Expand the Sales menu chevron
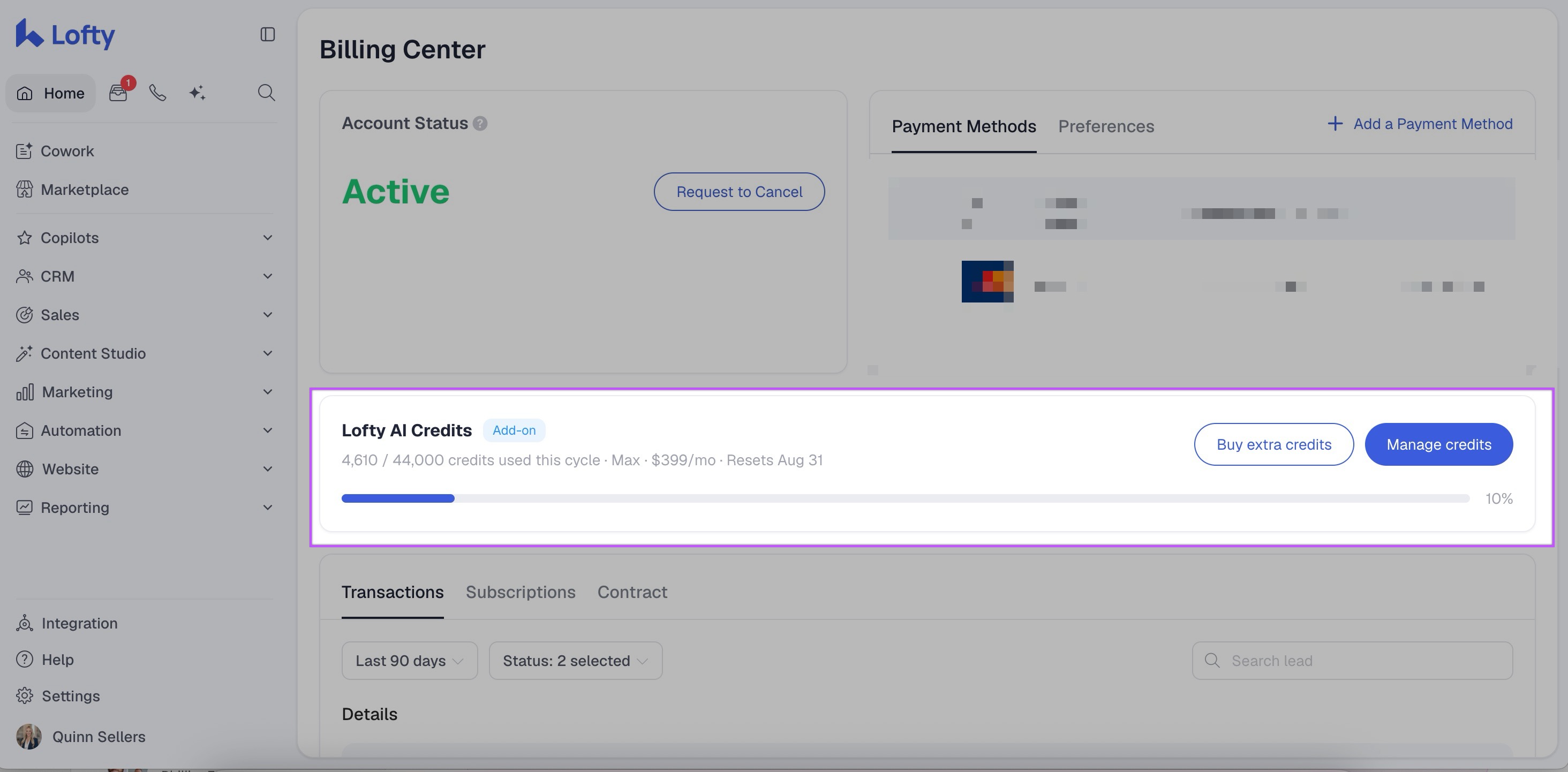This screenshot has width=1568, height=772. pos(268,314)
